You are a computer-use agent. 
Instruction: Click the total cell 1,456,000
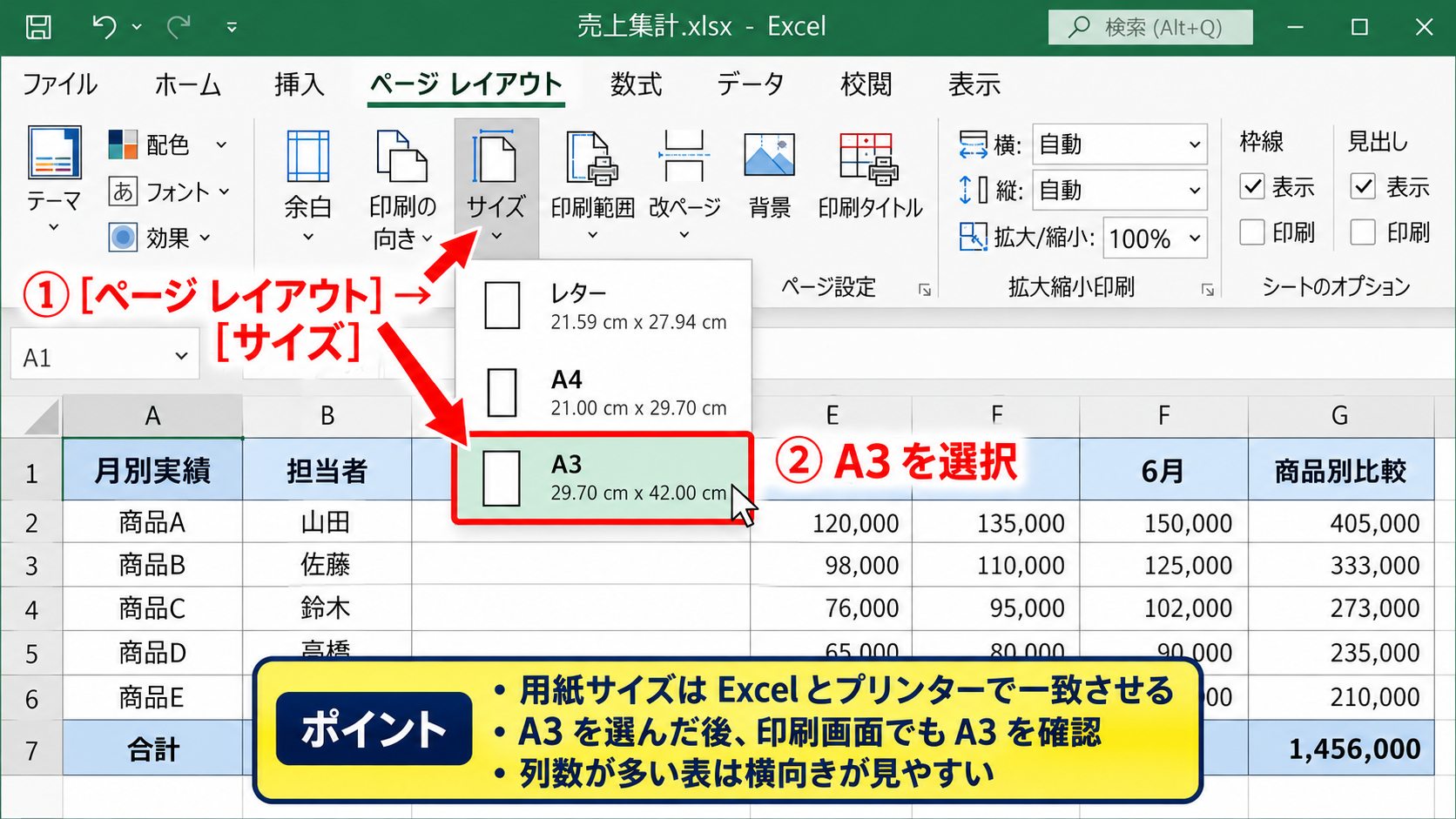pyautogui.click(x=1341, y=749)
